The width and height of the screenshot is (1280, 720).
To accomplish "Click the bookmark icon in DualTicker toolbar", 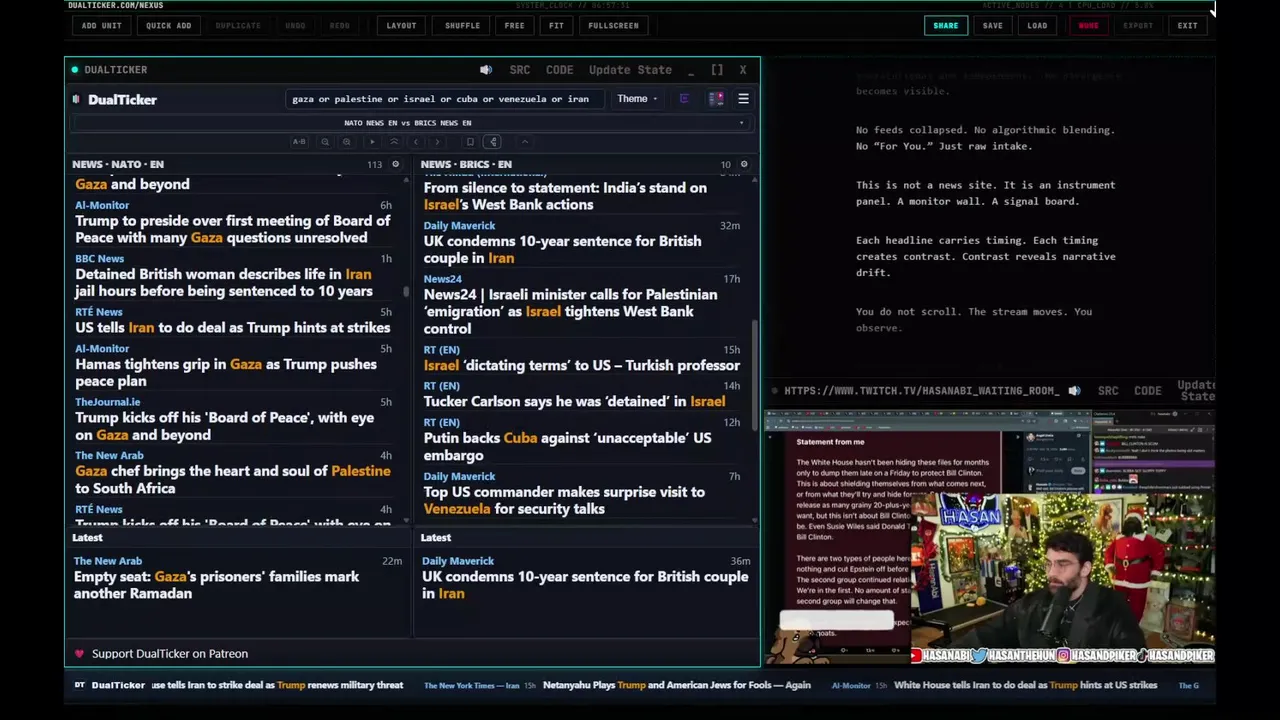I will 470,142.
